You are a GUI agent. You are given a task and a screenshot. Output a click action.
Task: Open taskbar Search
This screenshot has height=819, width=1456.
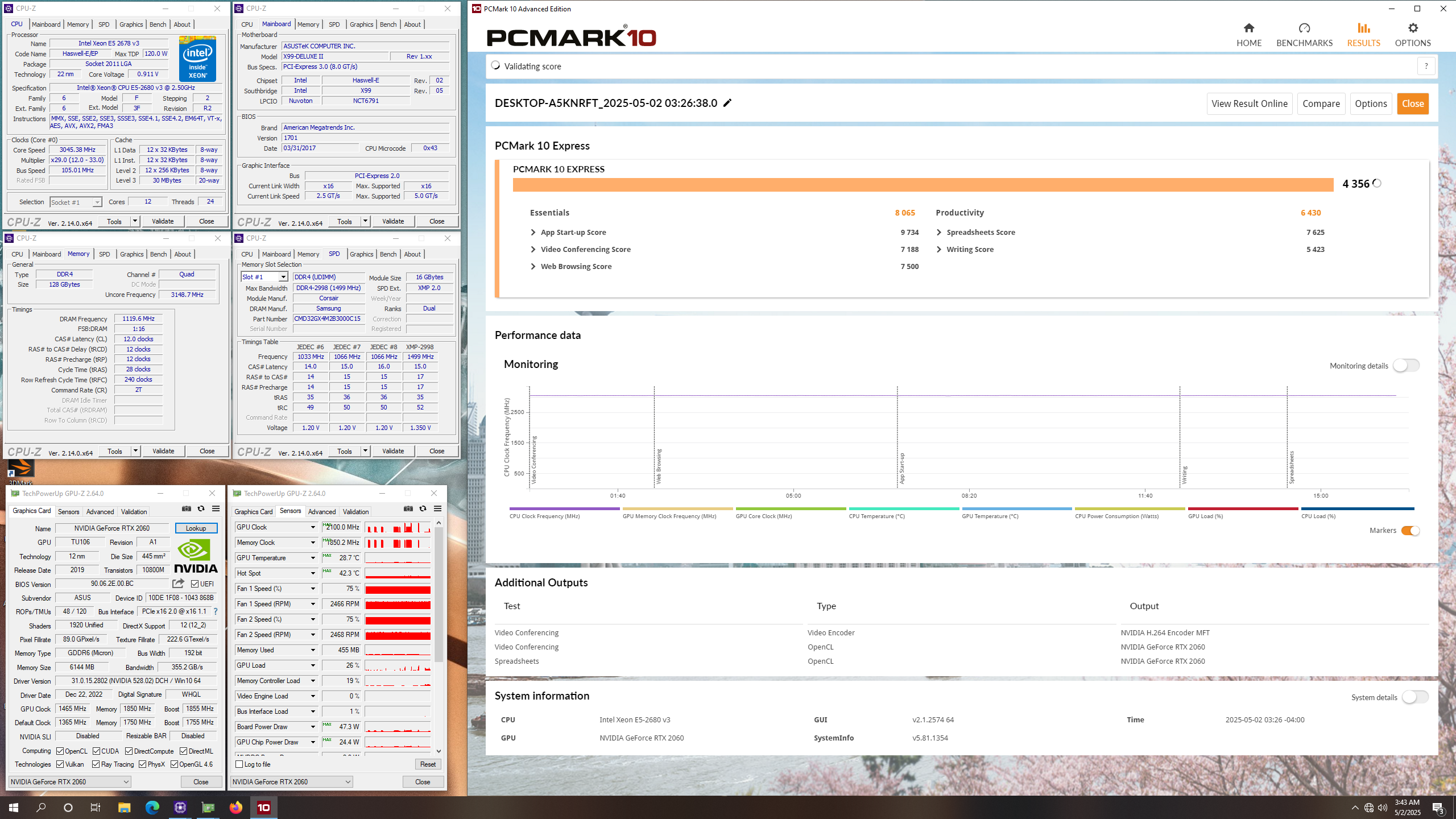[x=41, y=807]
